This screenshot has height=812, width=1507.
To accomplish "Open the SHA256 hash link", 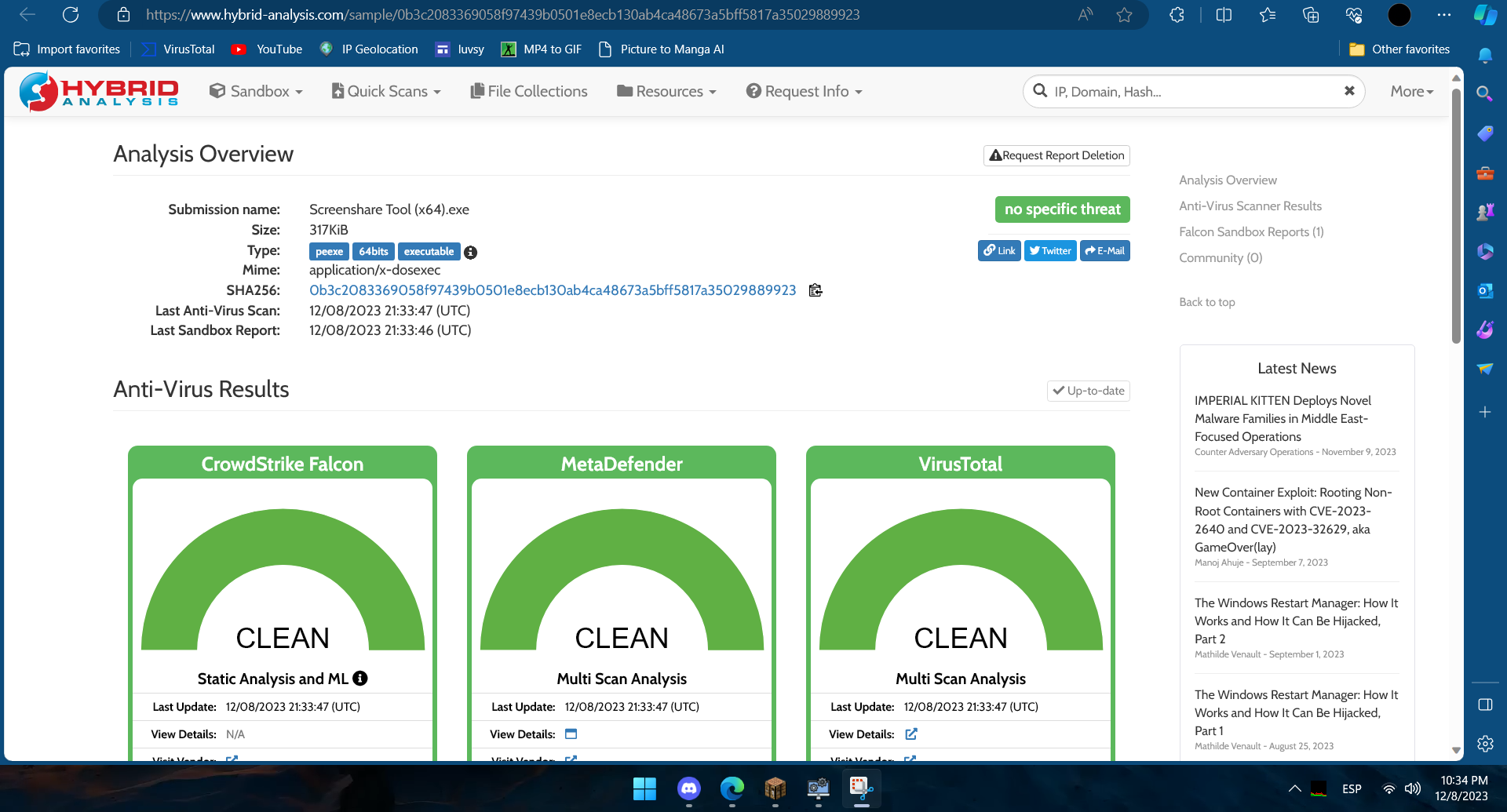I will click(x=553, y=290).
